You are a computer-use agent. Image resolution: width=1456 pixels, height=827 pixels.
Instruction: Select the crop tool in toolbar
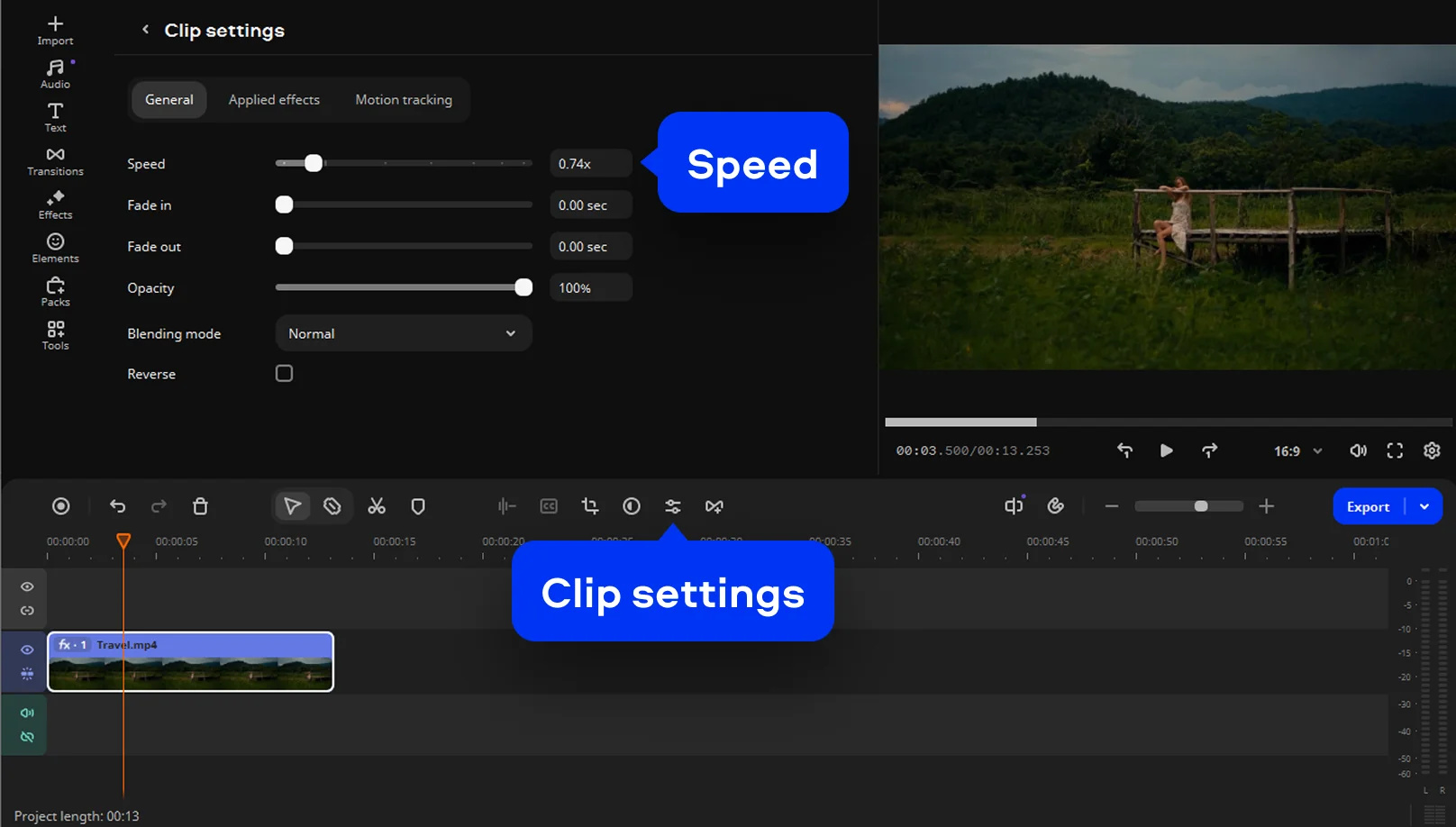(x=590, y=506)
